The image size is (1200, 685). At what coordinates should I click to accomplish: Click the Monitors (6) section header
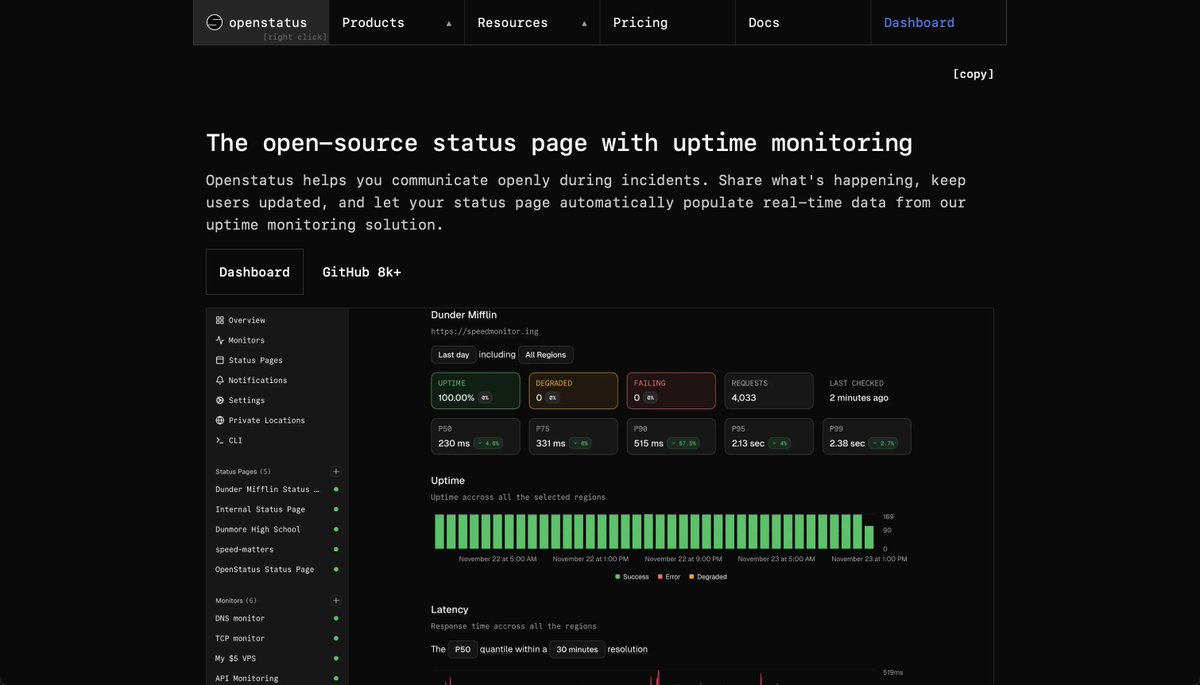(236, 601)
